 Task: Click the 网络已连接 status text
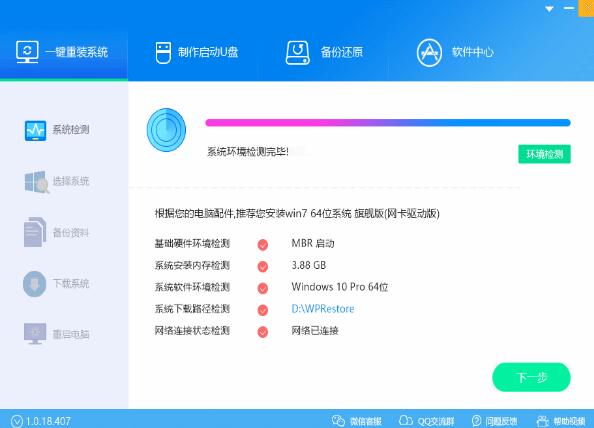[x=315, y=331]
